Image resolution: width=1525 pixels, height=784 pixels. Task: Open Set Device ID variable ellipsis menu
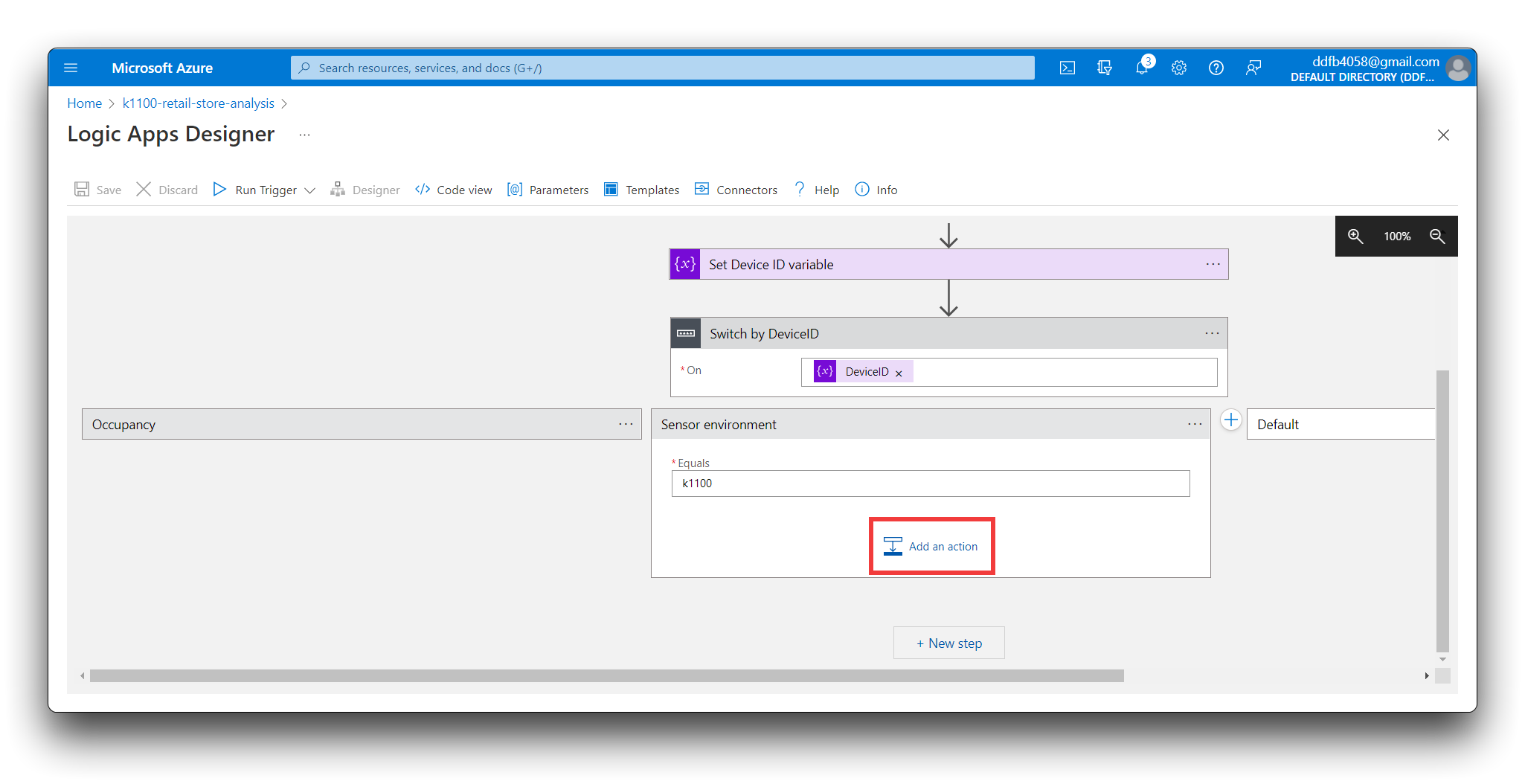pos(1213,264)
